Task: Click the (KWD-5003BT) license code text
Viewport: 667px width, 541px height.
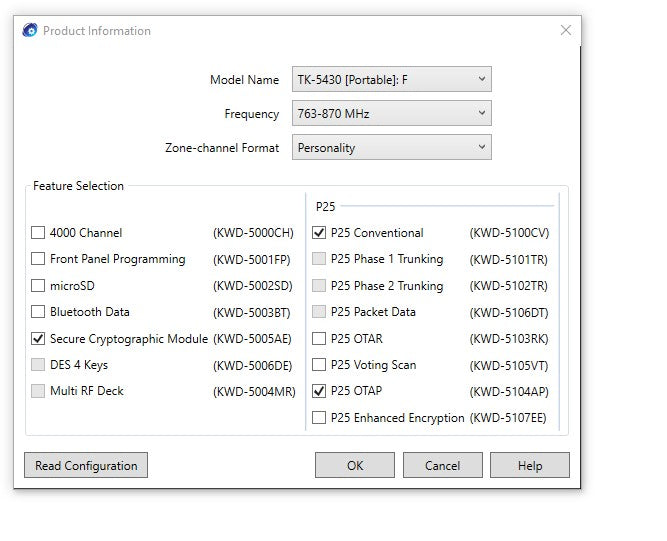Action: click(252, 313)
